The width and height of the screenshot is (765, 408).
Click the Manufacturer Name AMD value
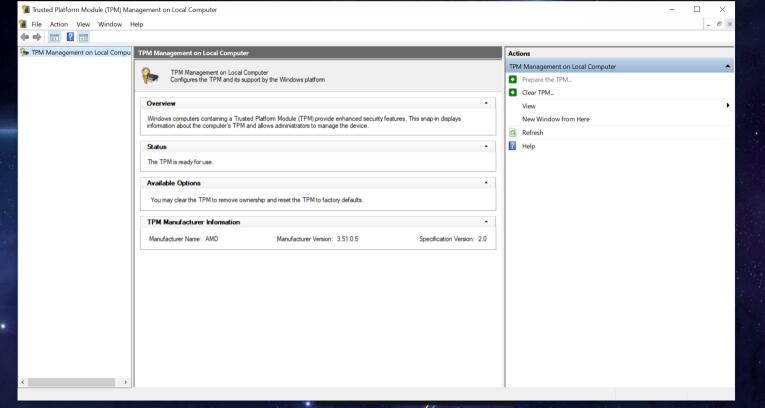point(212,239)
